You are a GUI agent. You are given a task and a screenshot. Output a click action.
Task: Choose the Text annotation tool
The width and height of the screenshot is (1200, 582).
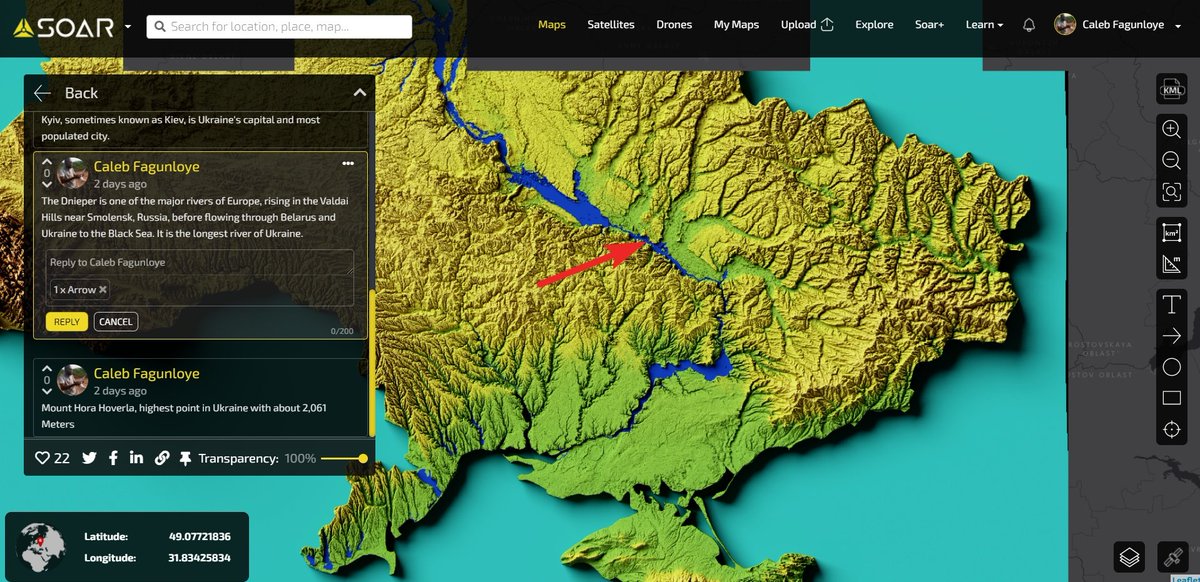[1171, 305]
